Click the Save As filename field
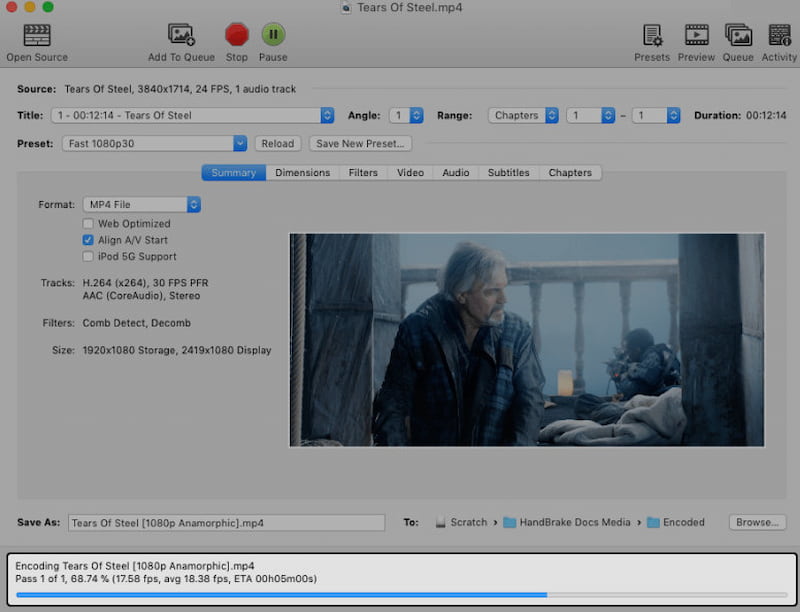Viewport: 800px width, 612px height. [x=227, y=523]
